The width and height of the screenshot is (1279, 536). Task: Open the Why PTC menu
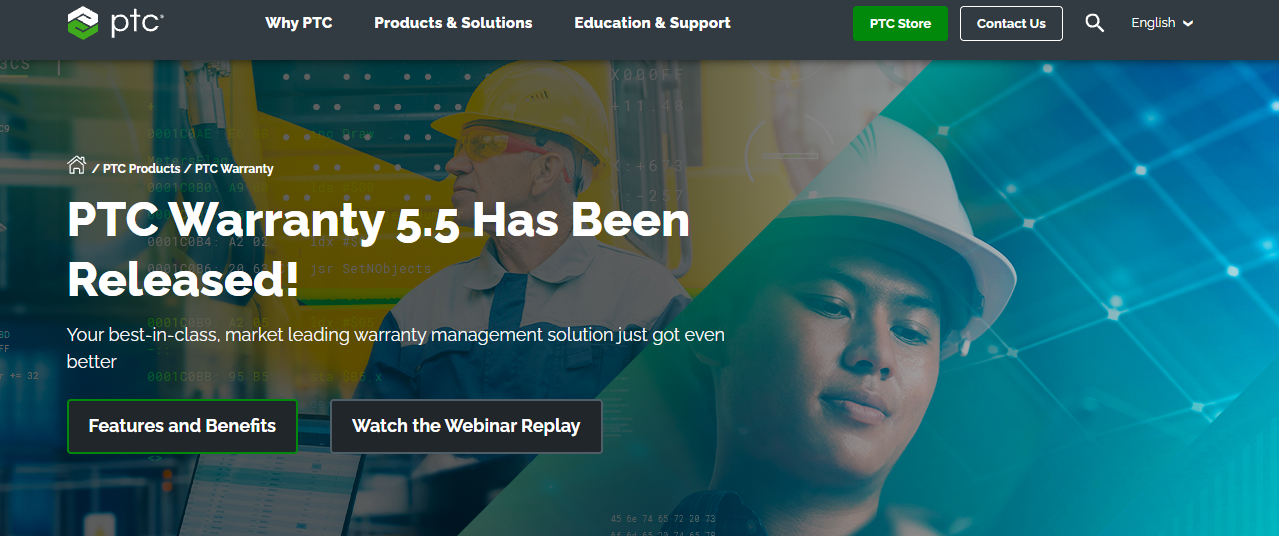click(x=299, y=23)
